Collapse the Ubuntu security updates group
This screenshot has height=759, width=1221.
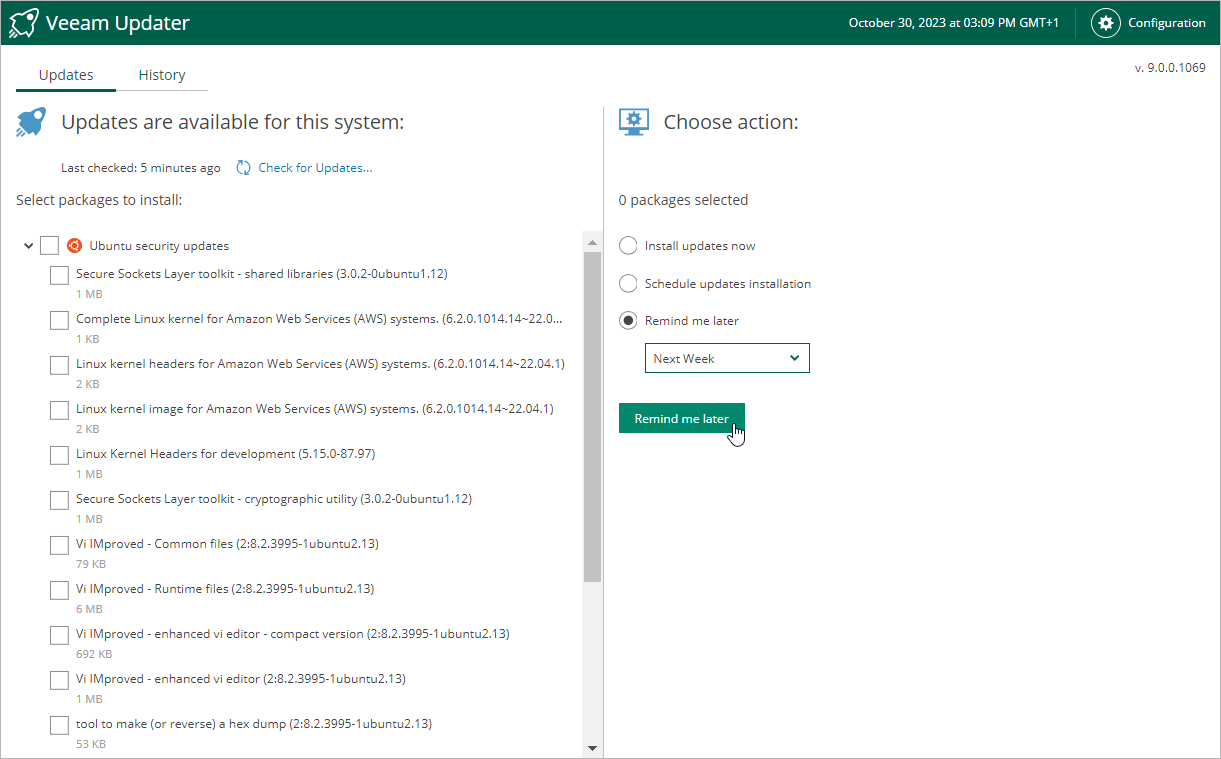click(x=28, y=246)
